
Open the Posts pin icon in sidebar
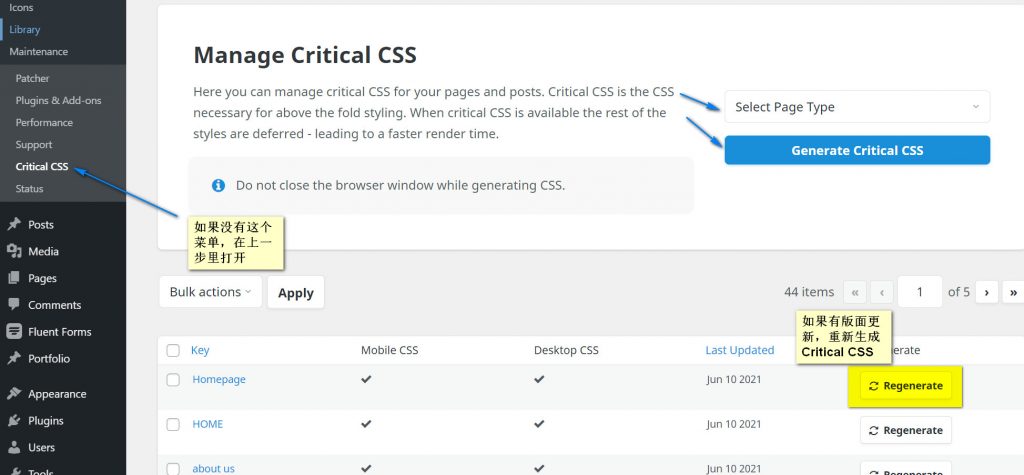click(14, 225)
